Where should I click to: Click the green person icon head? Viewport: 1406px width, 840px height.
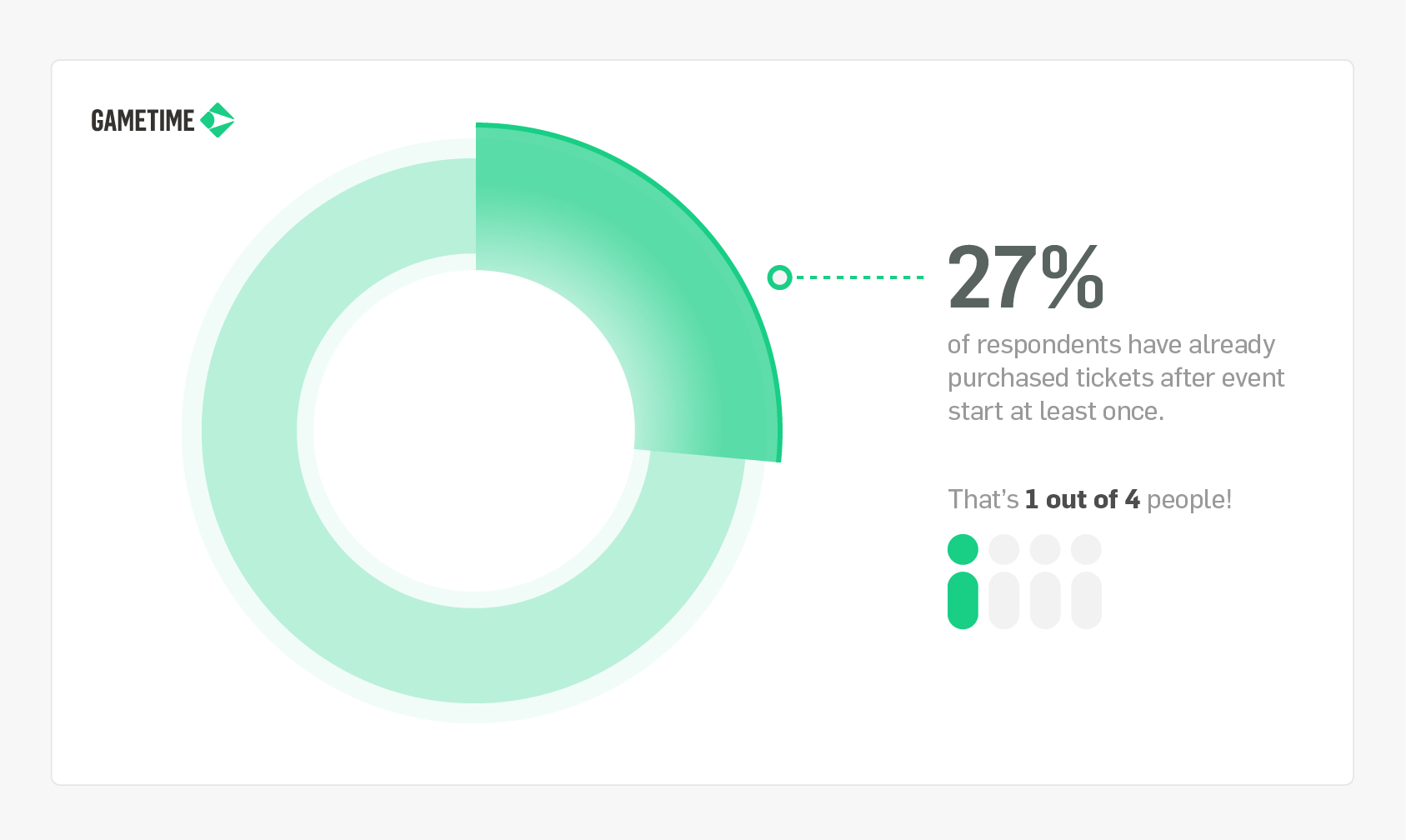pyautogui.click(x=963, y=550)
